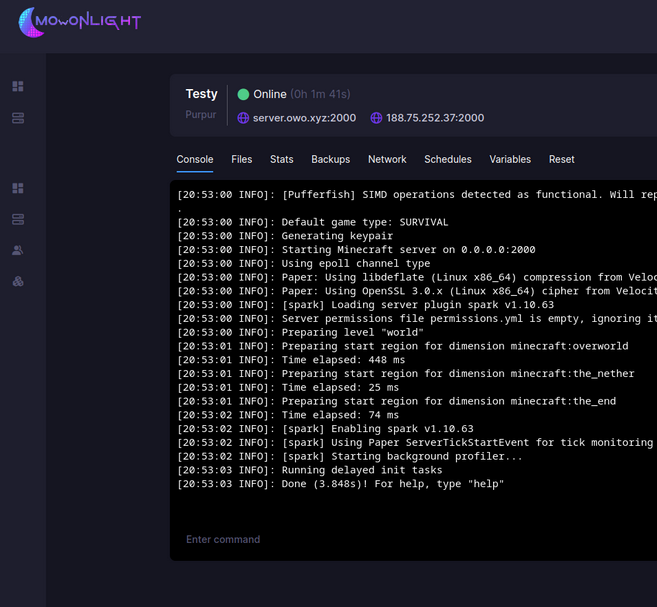Focus the Enter command input field

[400, 539]
